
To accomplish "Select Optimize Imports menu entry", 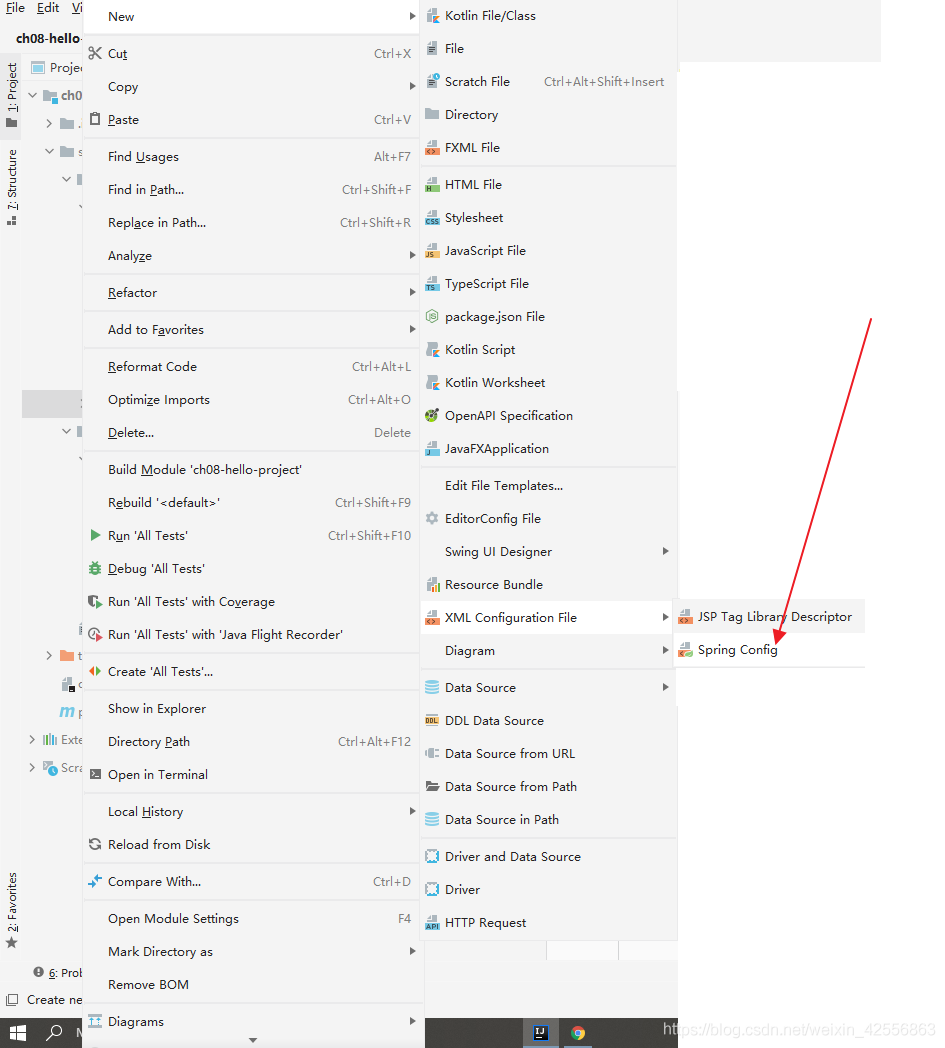I will tap(252, 400).
